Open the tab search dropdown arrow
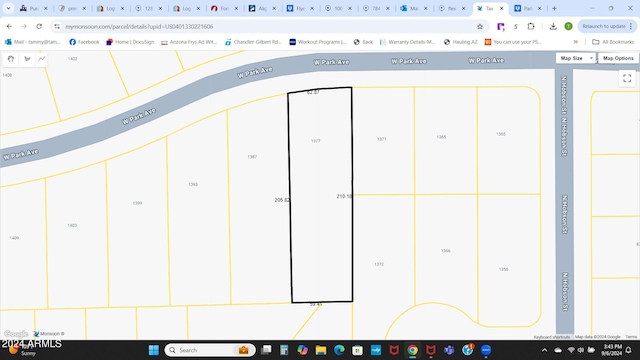Viewport: 640px width, 360px height. tap(8, 8)
